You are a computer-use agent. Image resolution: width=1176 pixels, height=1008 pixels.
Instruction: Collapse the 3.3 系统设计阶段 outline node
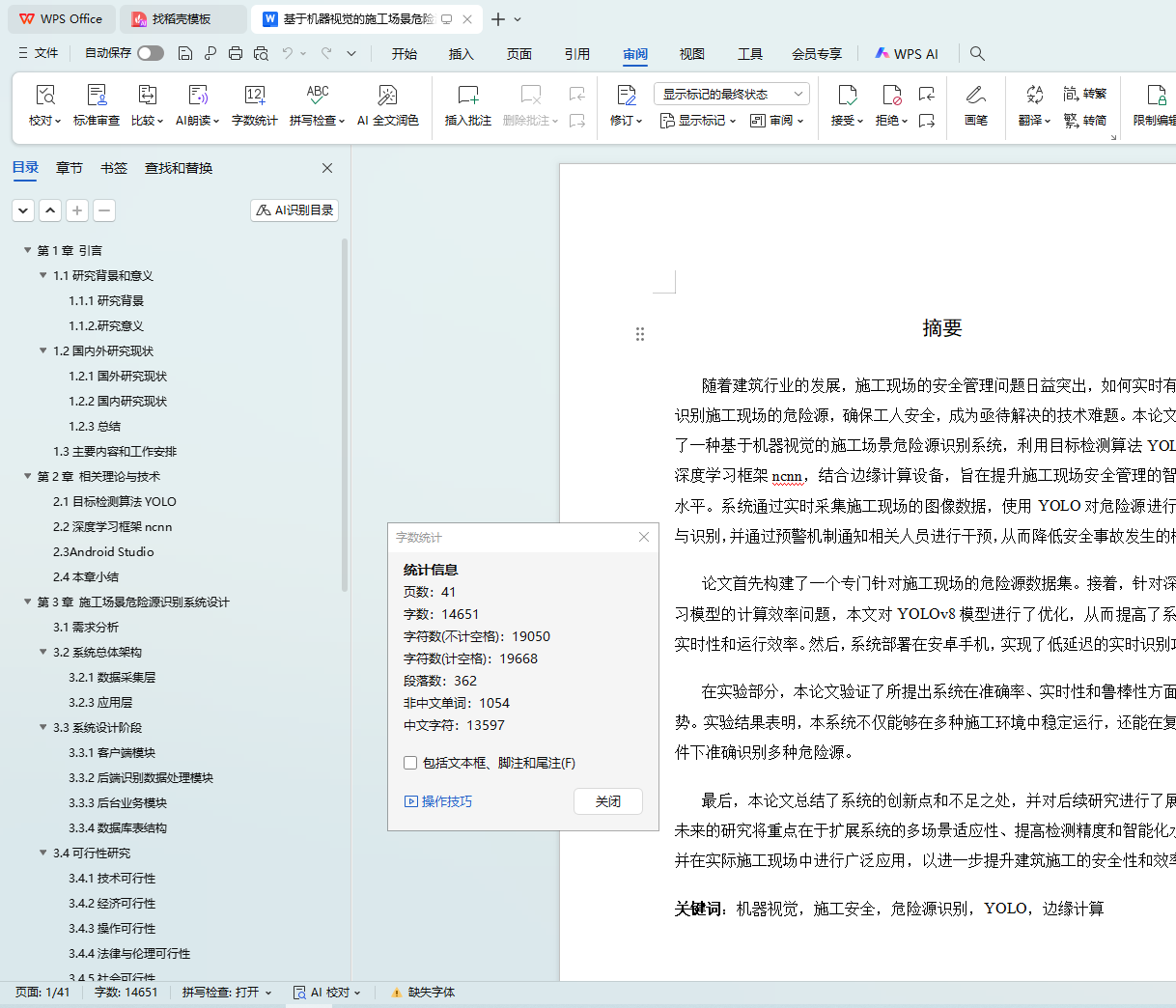point(43,727)
